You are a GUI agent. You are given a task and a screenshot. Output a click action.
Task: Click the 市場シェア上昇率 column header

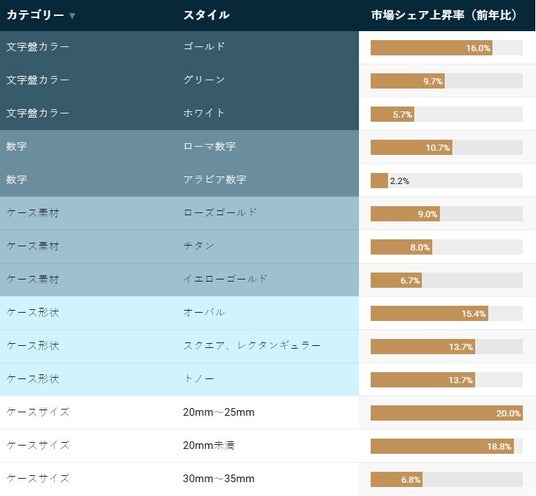tap(444, 15)
